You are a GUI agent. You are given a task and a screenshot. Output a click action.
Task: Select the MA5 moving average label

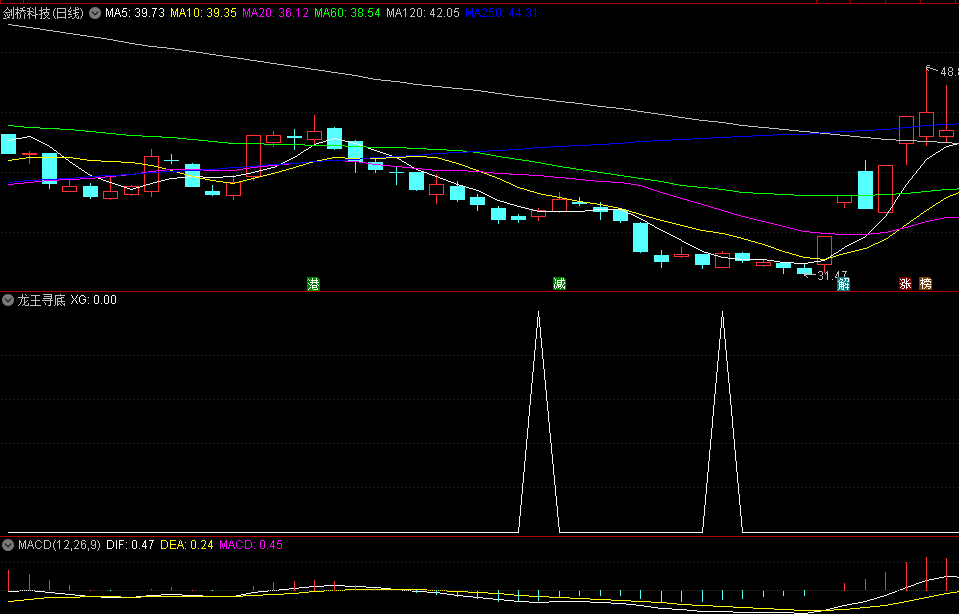(x=135, y=13)
